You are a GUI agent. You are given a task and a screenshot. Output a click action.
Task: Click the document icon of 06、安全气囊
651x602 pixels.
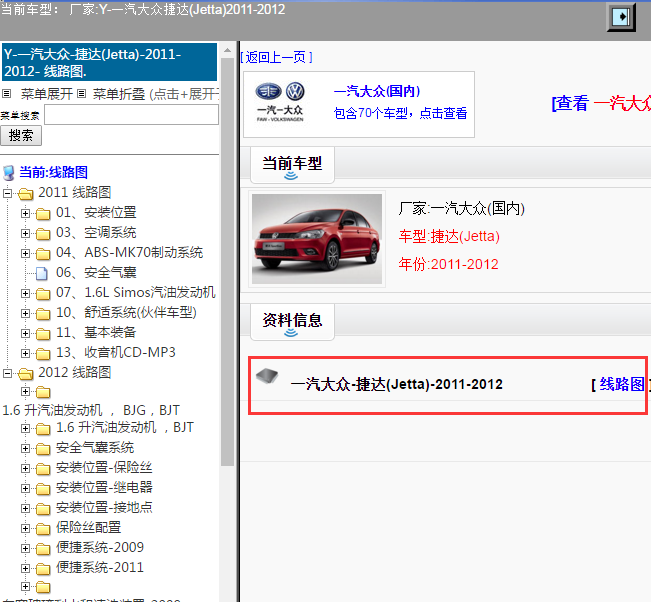(42, 273)
